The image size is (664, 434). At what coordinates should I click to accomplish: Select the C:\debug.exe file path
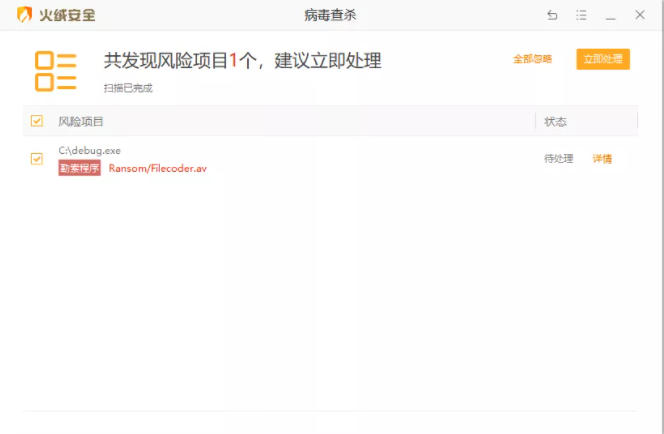[x=89, y=150]
